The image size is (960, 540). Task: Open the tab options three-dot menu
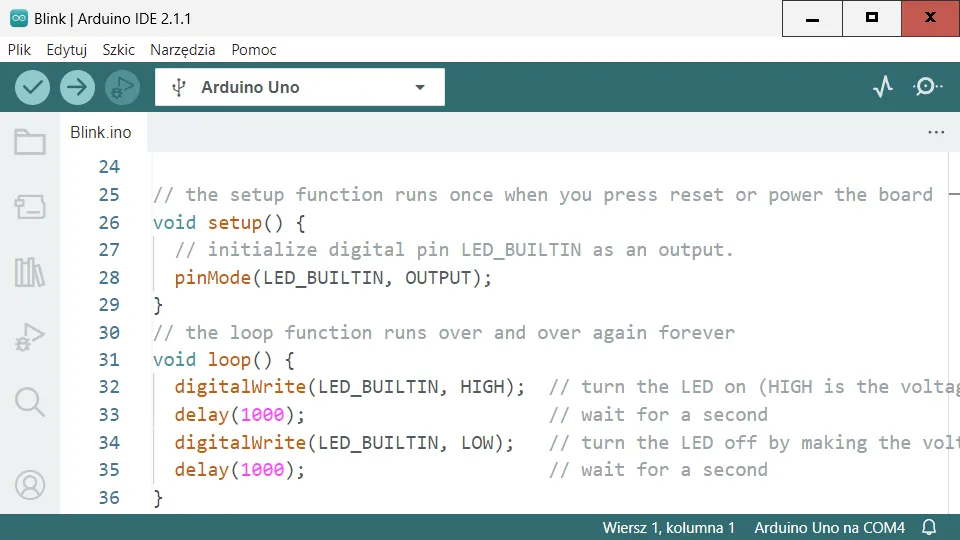click(936, 132)
